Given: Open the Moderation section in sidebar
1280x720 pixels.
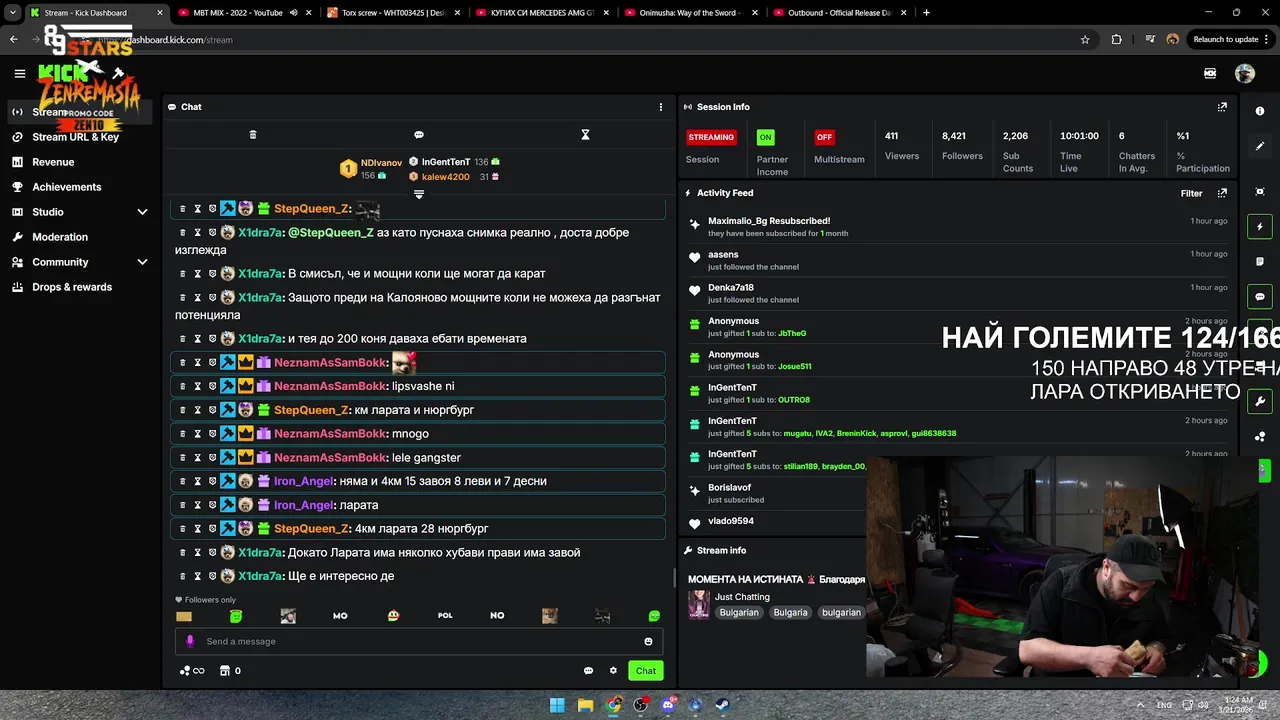Looking at the screenshot, I should tap(60, 237).
